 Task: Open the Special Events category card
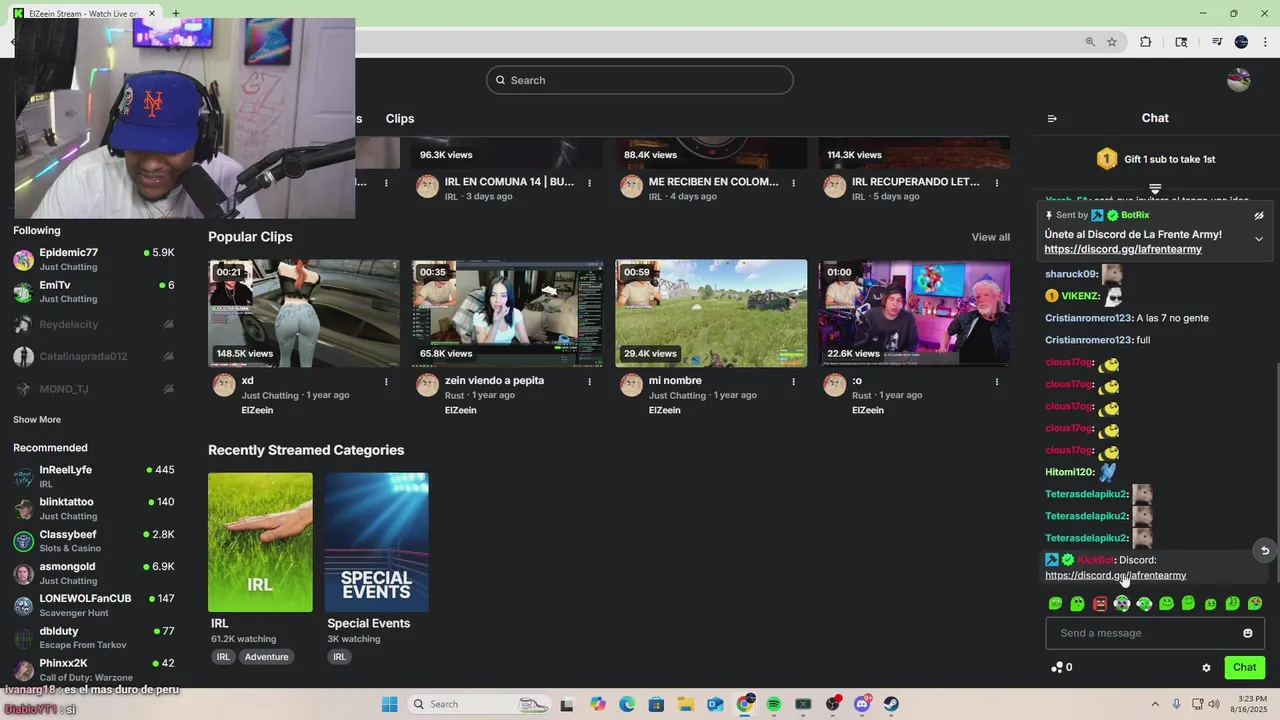pos(376,542)
